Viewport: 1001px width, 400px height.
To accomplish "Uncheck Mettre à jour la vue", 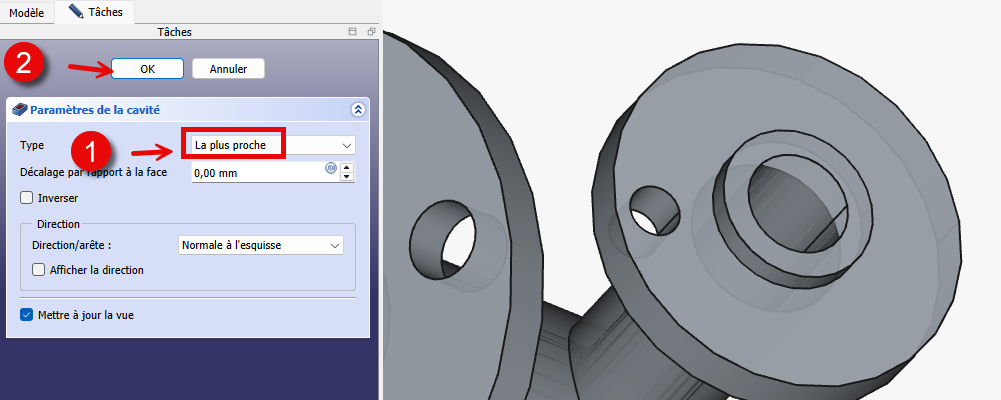I will [26, 315].
